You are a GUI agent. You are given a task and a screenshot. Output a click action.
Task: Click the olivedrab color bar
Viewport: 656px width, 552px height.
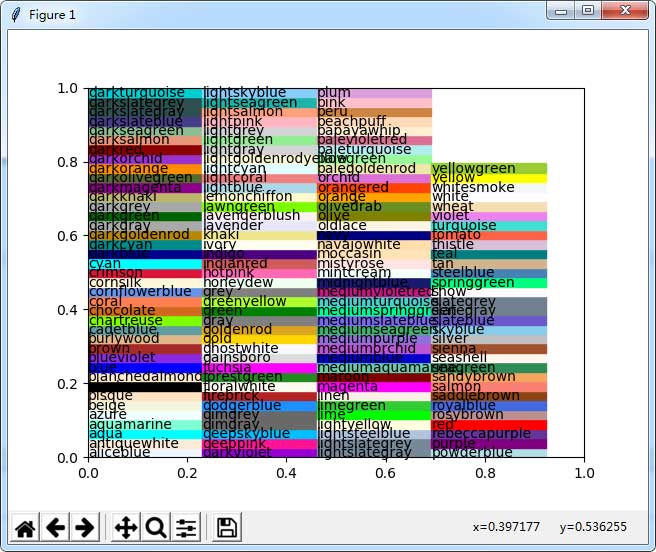click(x=374, y=207)
